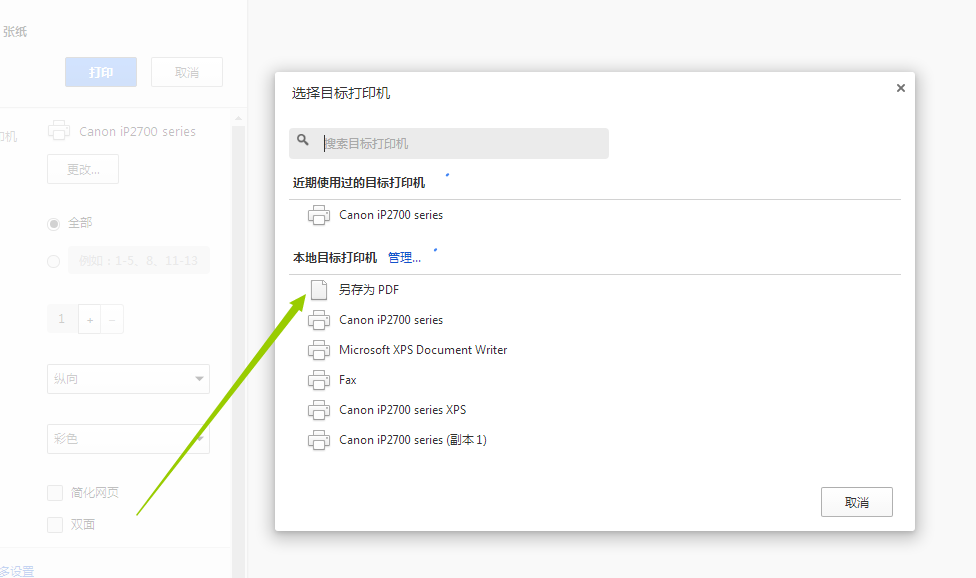This screenshot has width=976, height=578.
Task: Click the Save as PDF document icon
Action: [319, 290]
